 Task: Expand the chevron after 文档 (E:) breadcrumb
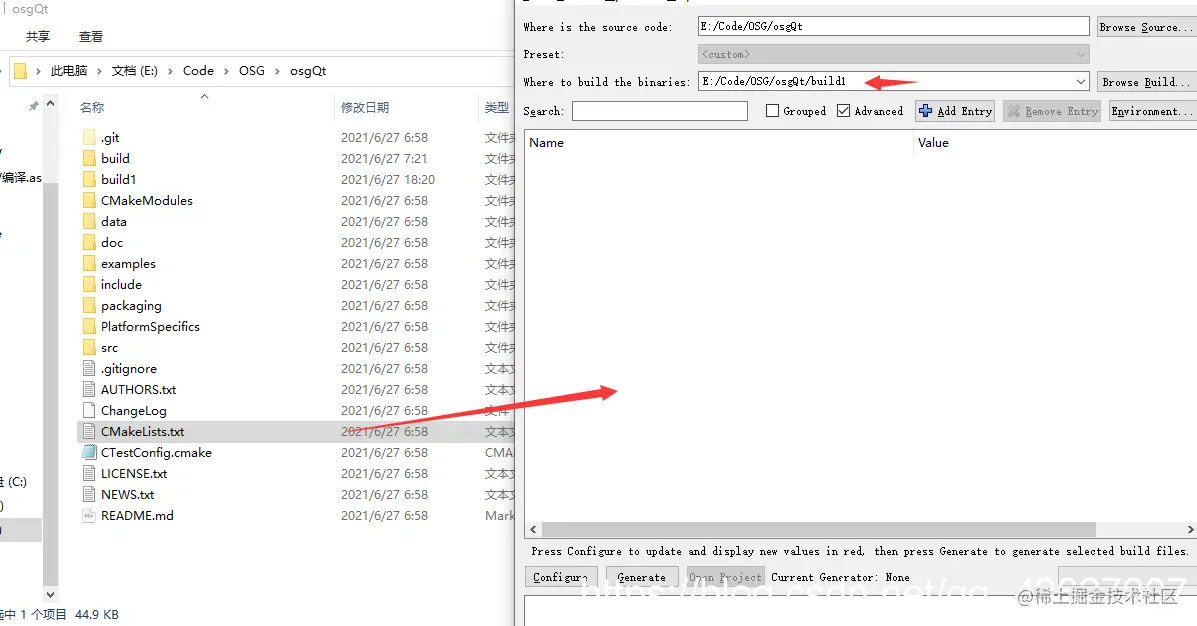[x=170, y=71]
